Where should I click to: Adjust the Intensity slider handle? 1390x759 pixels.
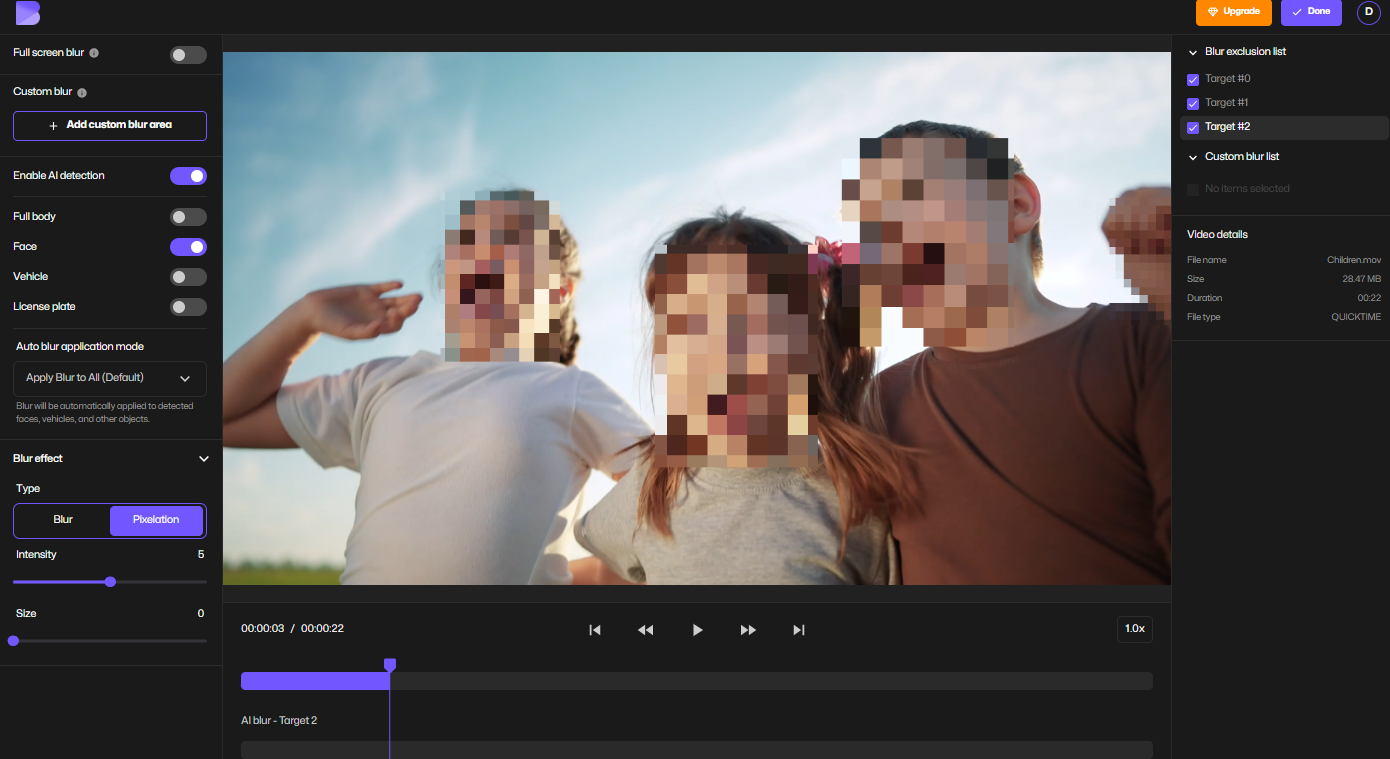(x=110, y=581)
